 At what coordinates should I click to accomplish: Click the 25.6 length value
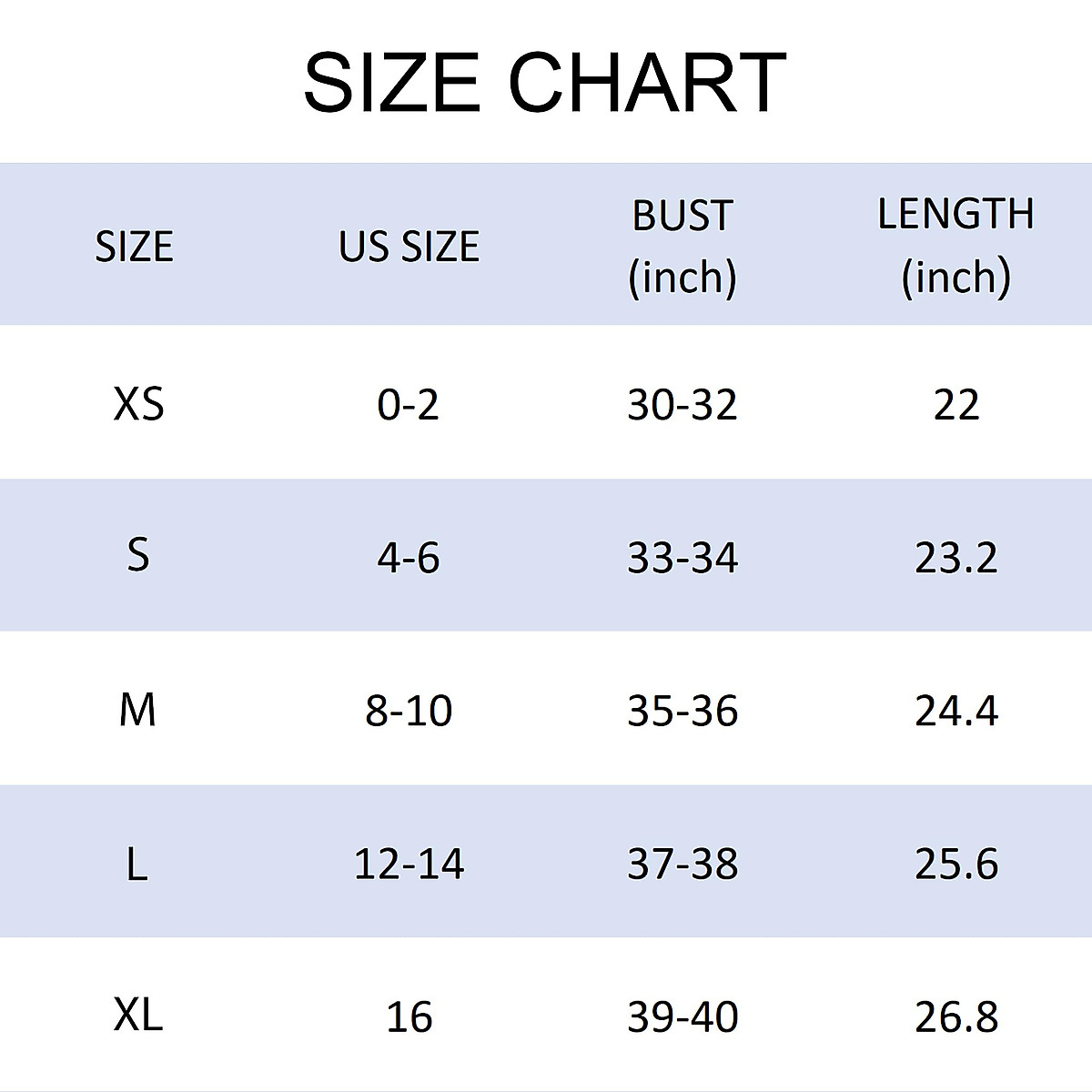(955, 864)
